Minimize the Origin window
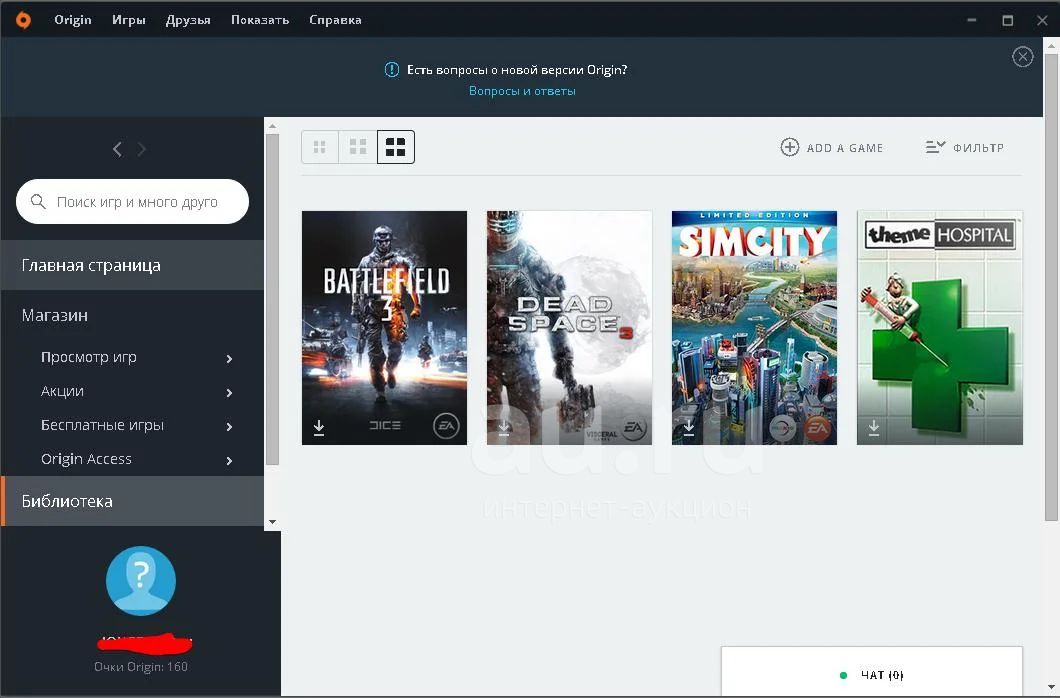 (x=971, y=20)
